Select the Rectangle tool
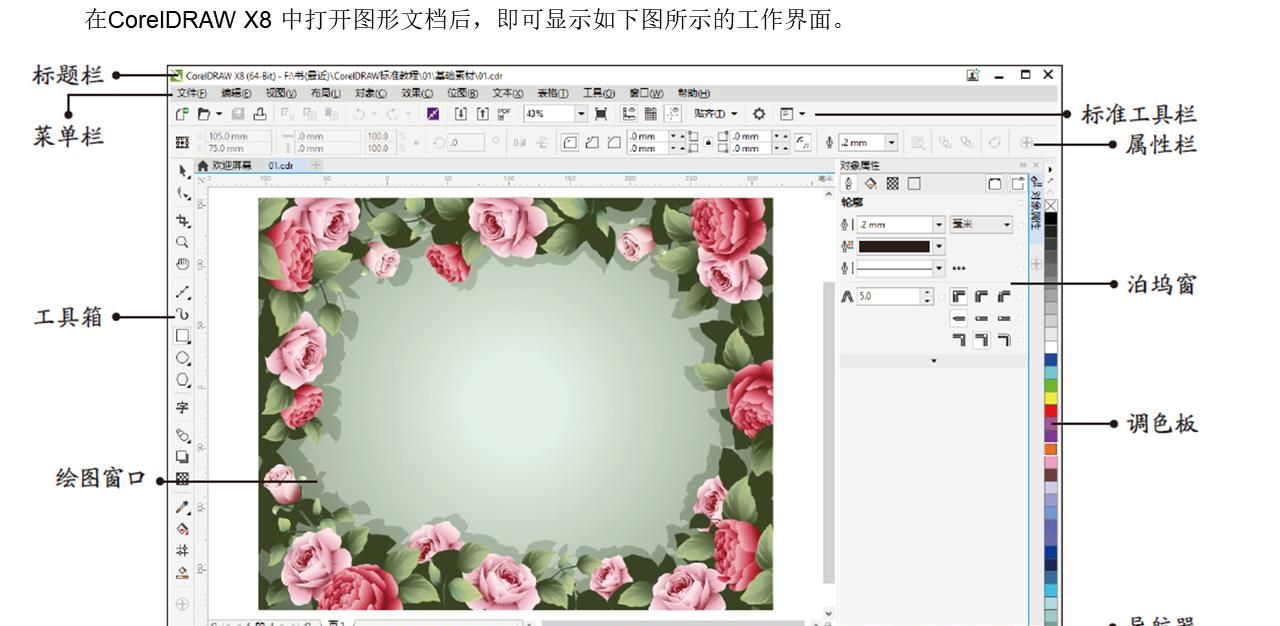Screen dimensions: 1280x626 tap(182, 336)
